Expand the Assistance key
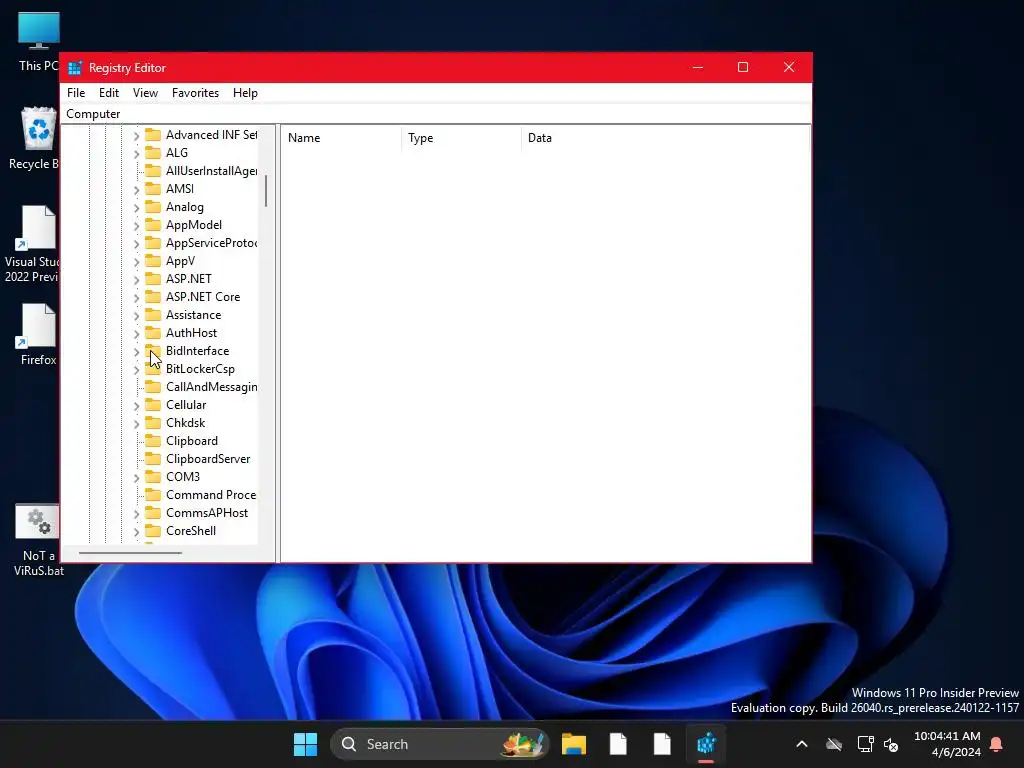1024x768 pixels. (136, 315)
